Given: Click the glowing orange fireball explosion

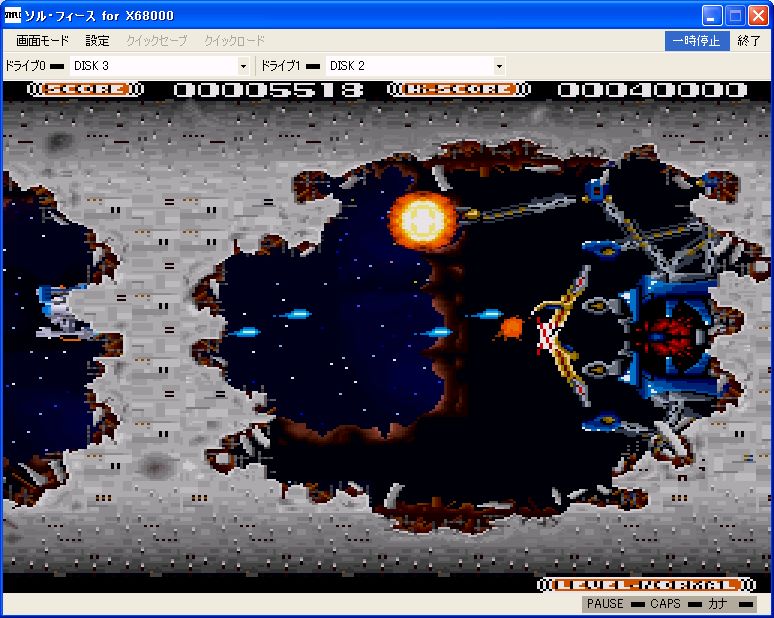Looking at the screenshot, I should click(423, 220).
